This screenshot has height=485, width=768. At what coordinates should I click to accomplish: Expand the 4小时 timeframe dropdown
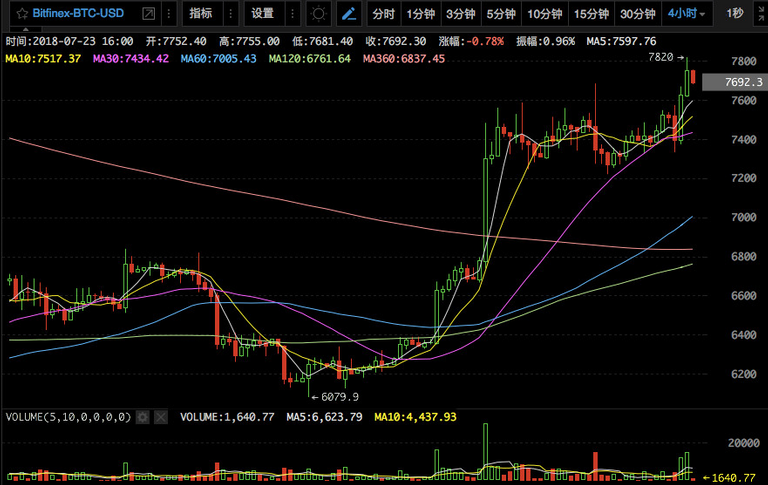(687, 13)
